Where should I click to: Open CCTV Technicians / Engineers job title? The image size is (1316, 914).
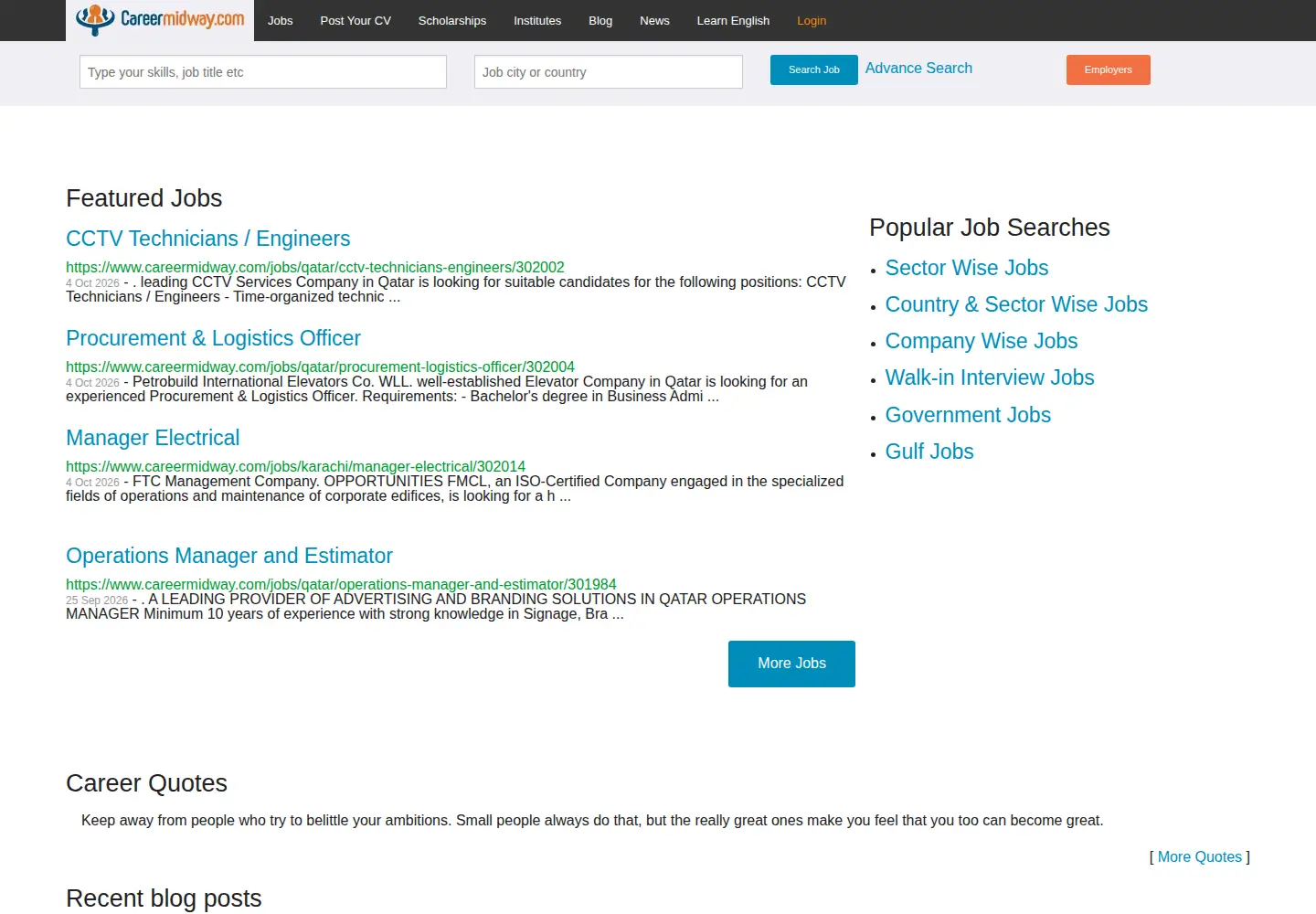click(208, 239)
